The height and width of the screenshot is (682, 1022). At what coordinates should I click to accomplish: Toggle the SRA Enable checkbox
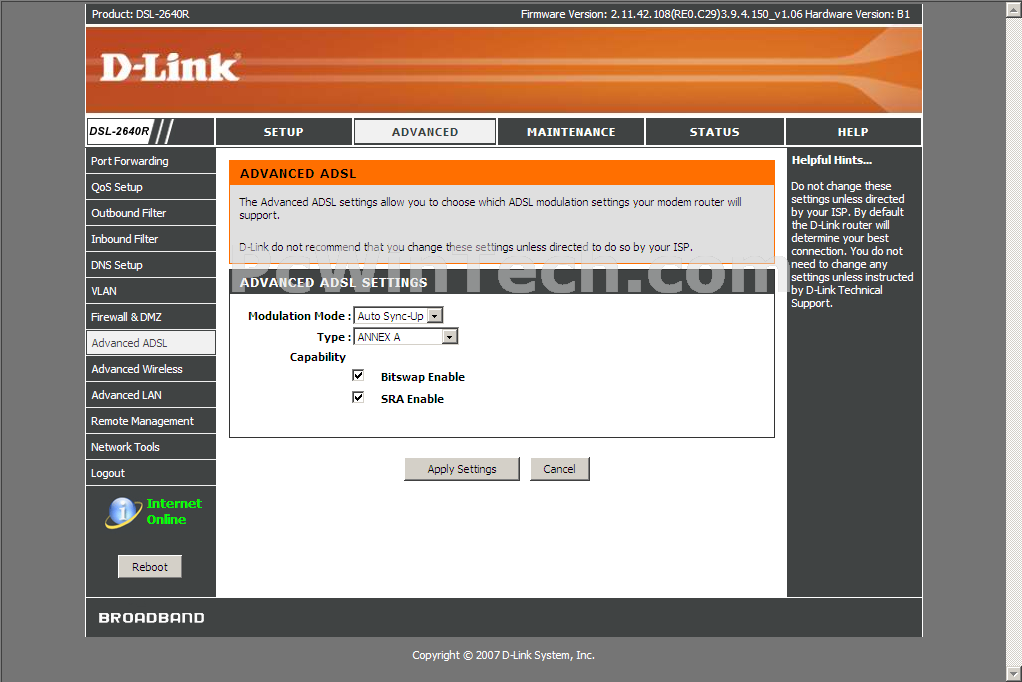tap(358, 397)
